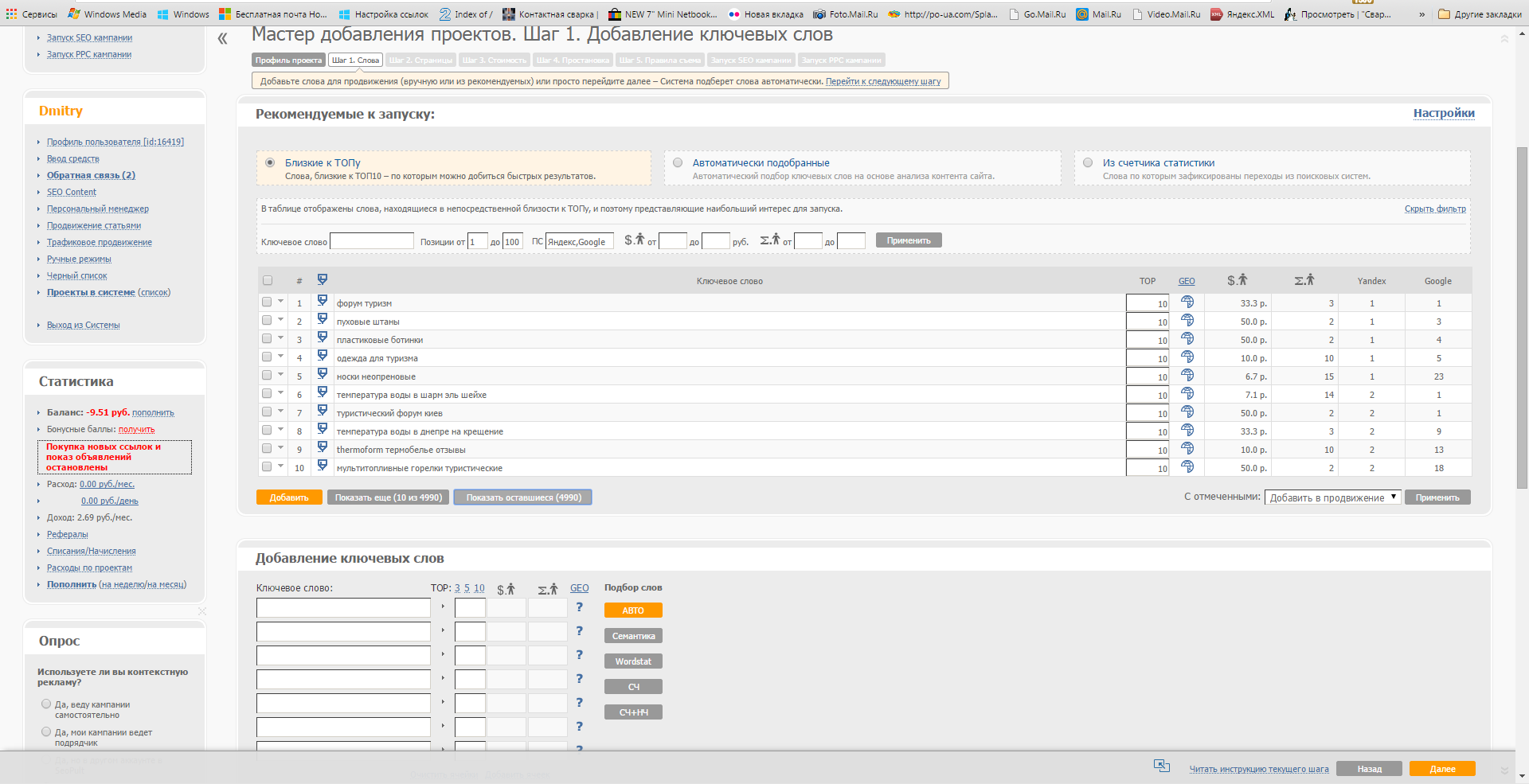Image resolution: width=1529 pixels, height=784 pixels.
Task: Open the Скрыть фильтр link
Action: [1435, 209]
